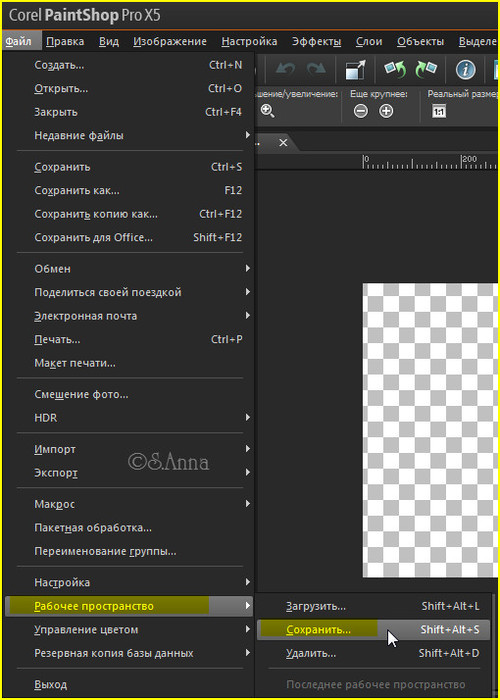Image resolution: width=500 pixels, height=700 pixels.
Task: Choose Открыть... menu entry
Action: pyautogui.click(x=129, y=88)
